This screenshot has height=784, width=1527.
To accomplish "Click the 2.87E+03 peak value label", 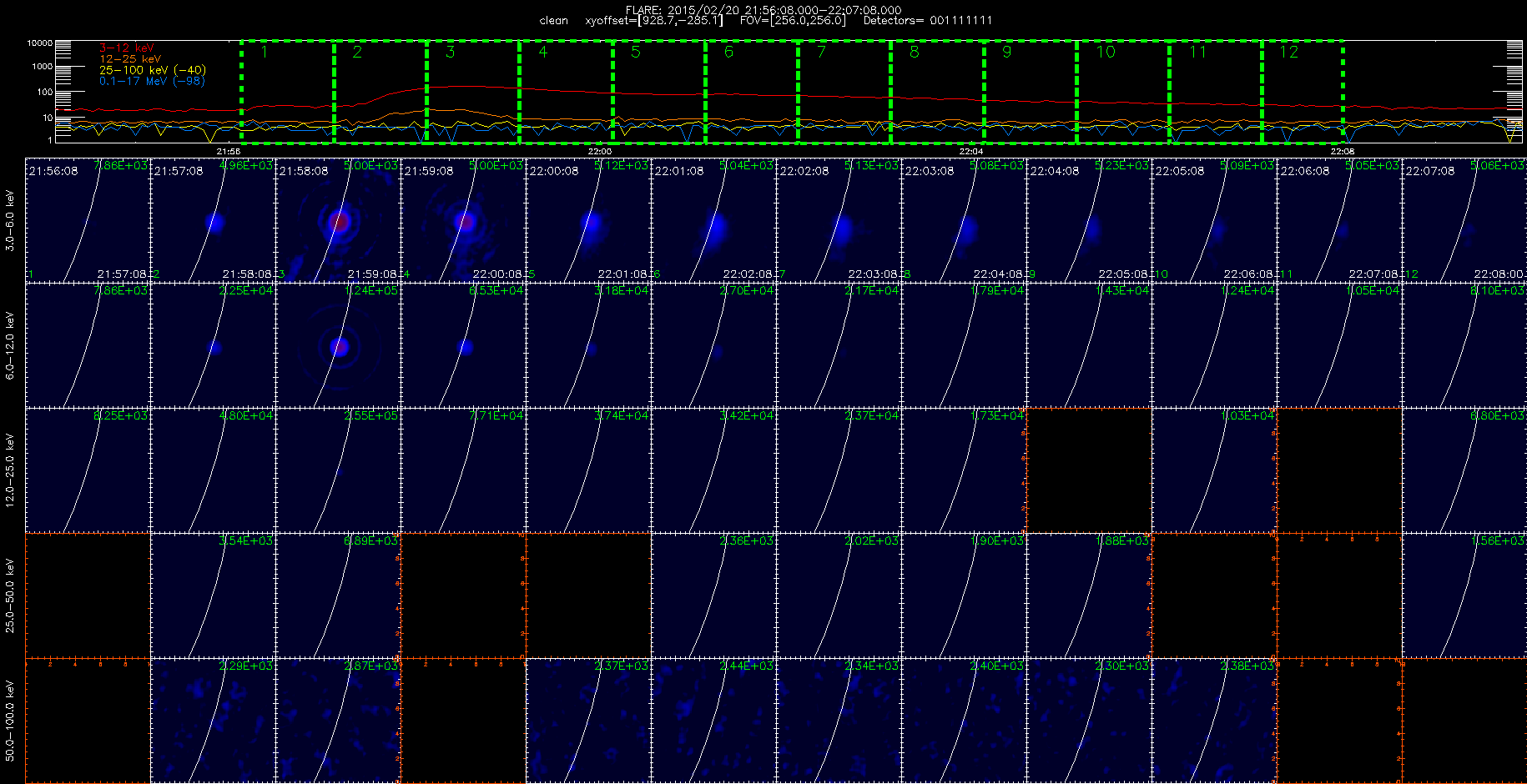I will (370, 666).
